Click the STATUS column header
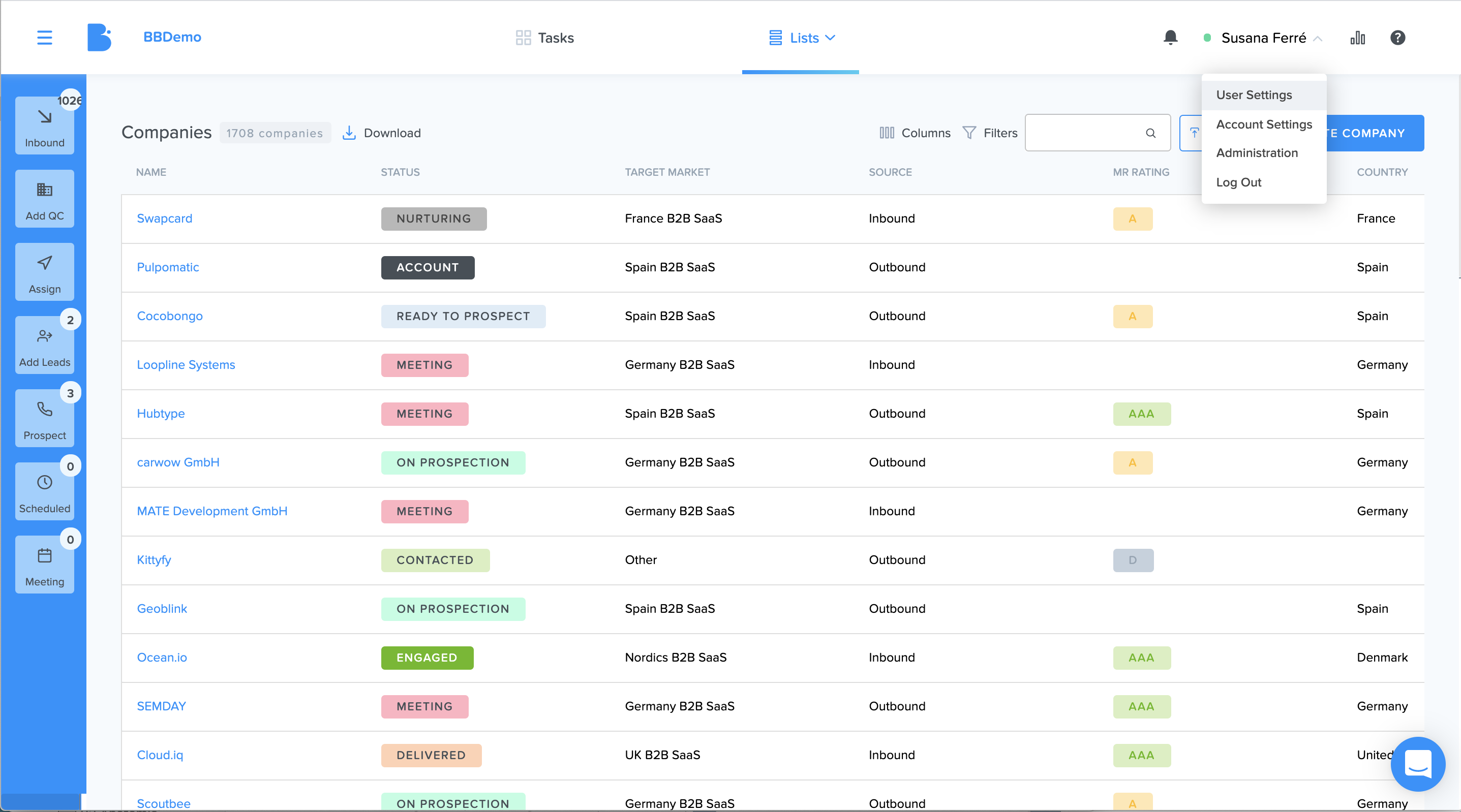This screenshot has width=1461, height=812. pos(400,172)
